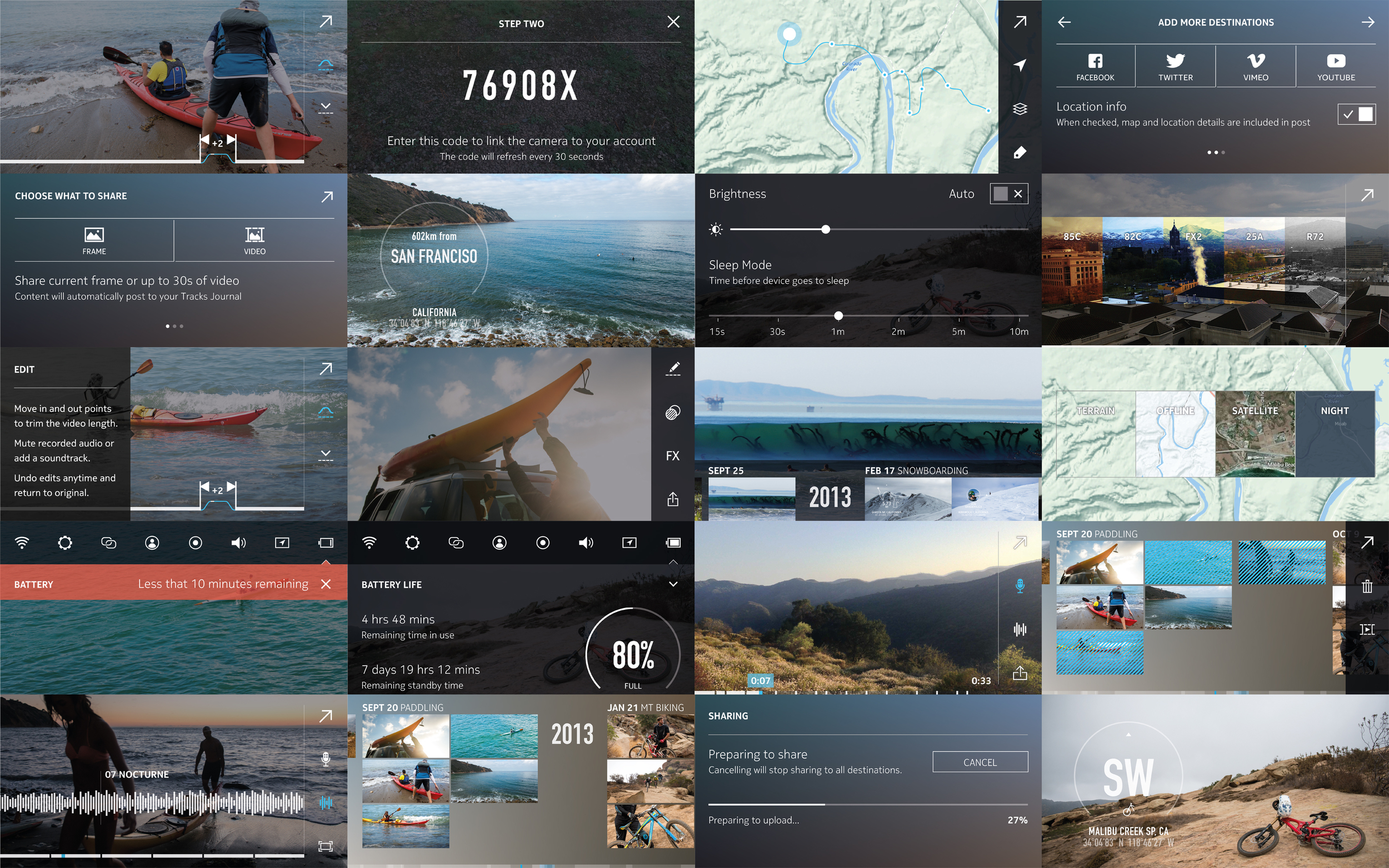Open the FX effects option
This screenshot has width=1389, height=868.
click(x=673, y=456)
